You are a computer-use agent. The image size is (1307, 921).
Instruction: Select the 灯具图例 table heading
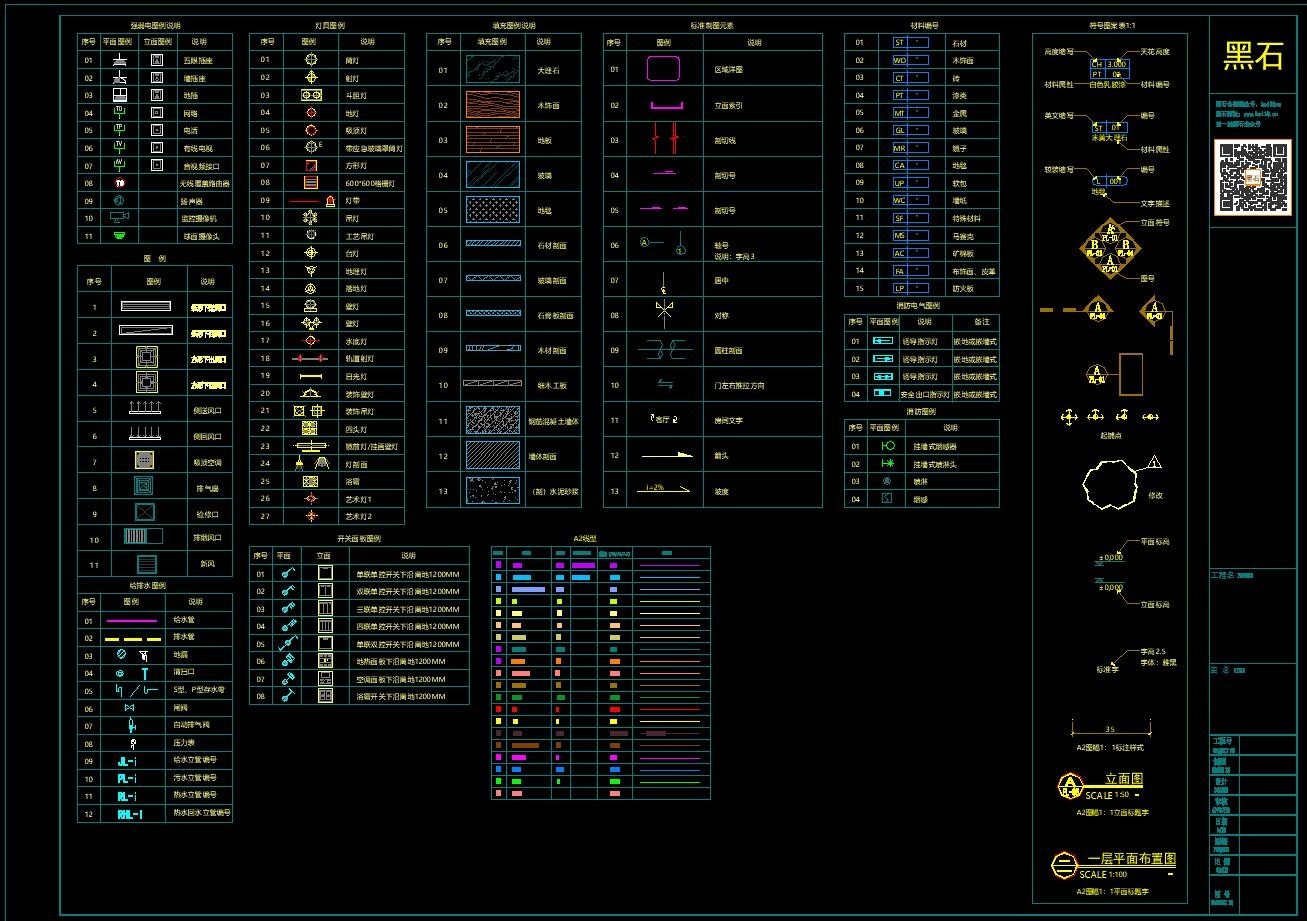(x=328, y=25)
